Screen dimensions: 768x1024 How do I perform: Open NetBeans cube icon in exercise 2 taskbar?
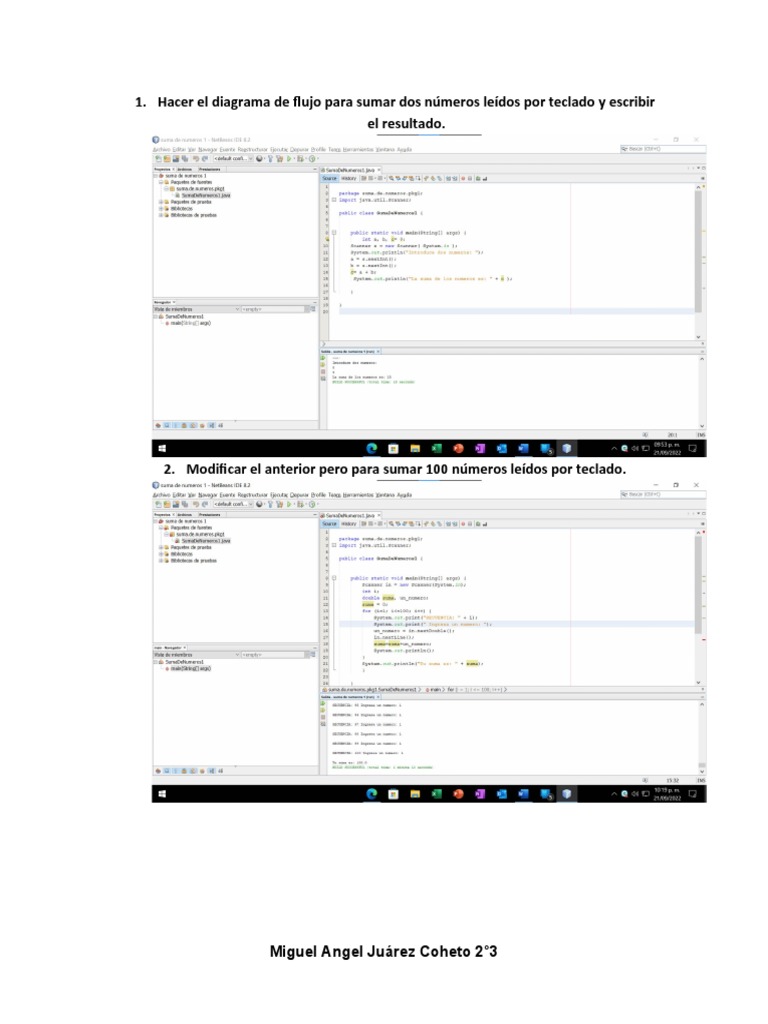pyautogui.click(x=567, y=793)
